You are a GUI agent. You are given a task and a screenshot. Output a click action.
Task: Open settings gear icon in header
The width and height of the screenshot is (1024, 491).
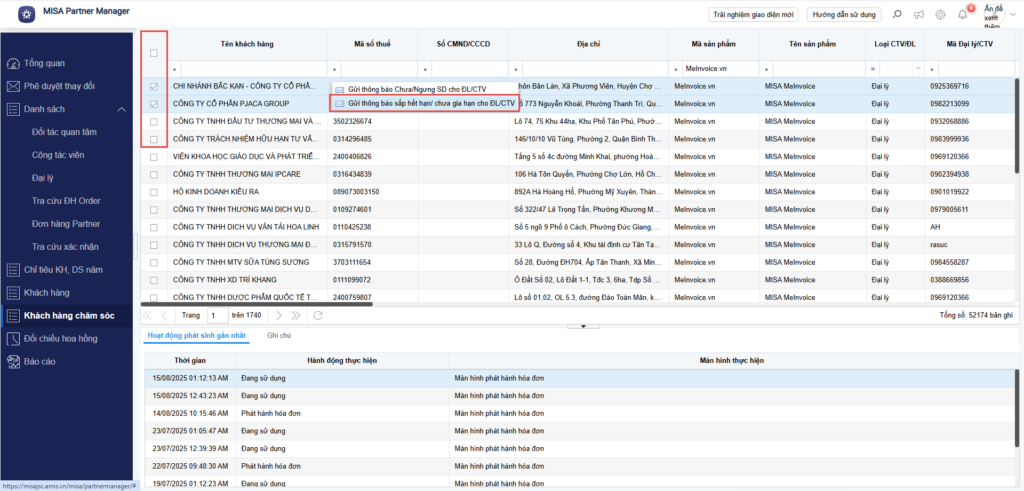click(940, 15)
